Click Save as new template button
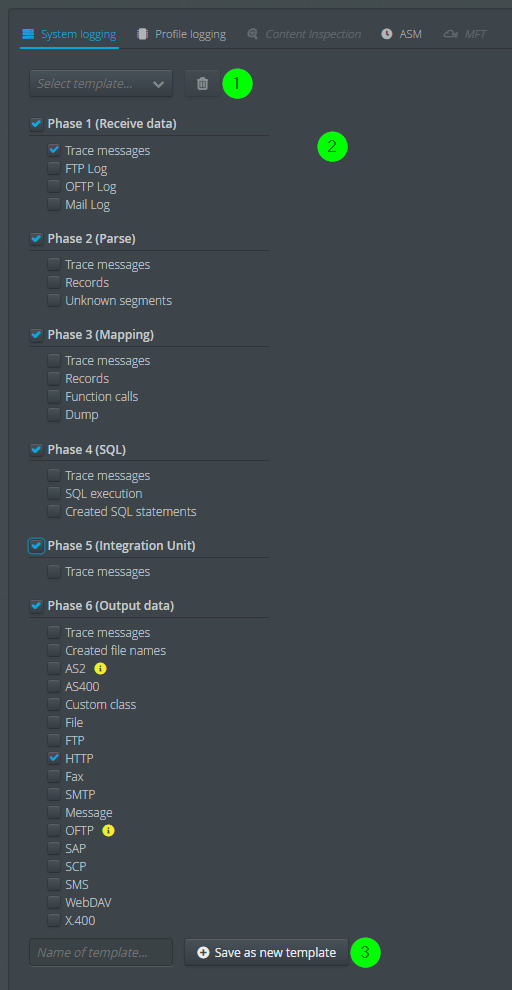The width and height of the screenshot is (512, 990). (x=266, y=953)
